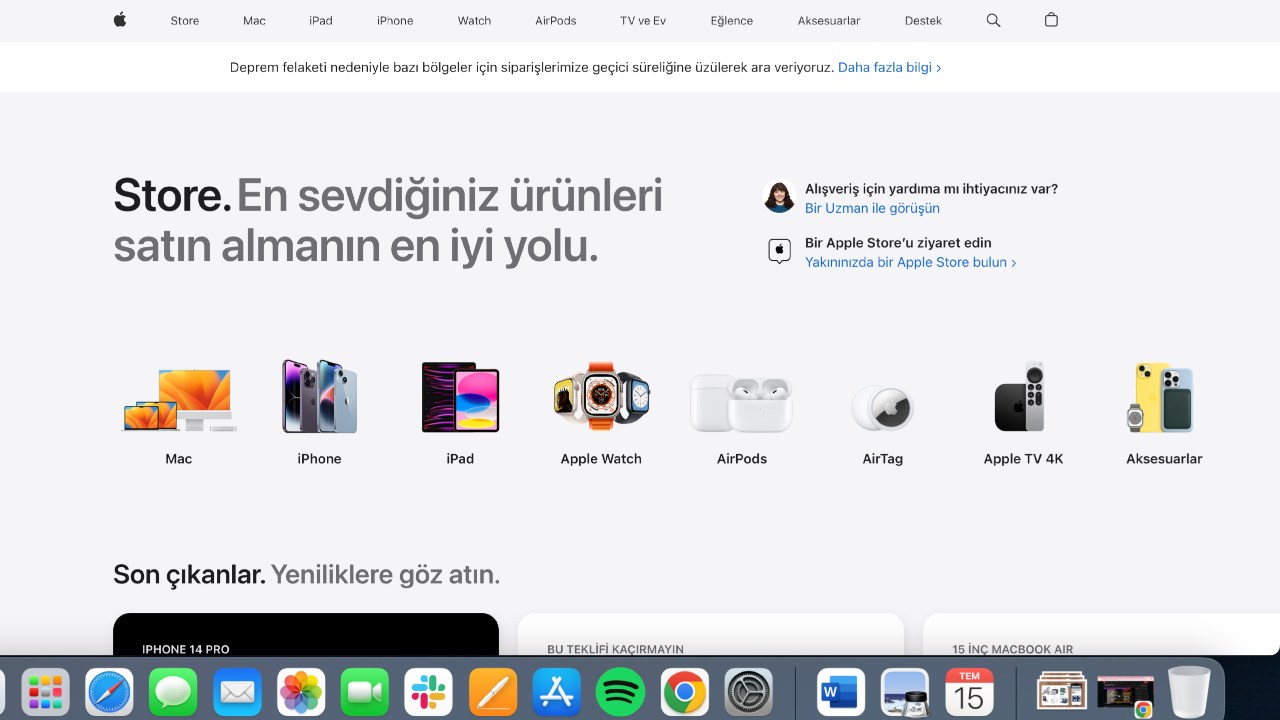Open Pages from the dock
Viewport: 1280px width, 720px height.
pyautogui.click(x=493, y=692)
